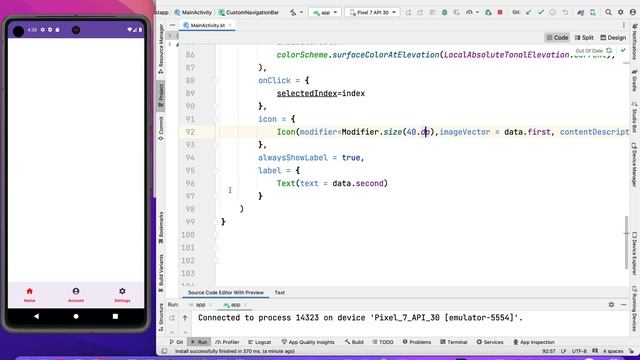Viewport: 640px width, 360px height.
Task: Open IDE settings gear in toolbar
Action: pos(621,13)
